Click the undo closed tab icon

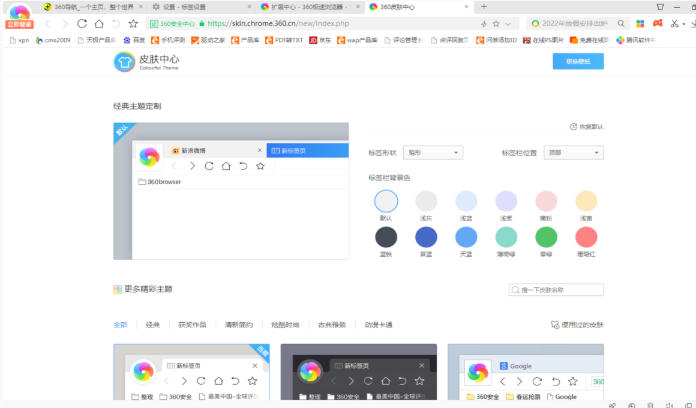[116, 24]
